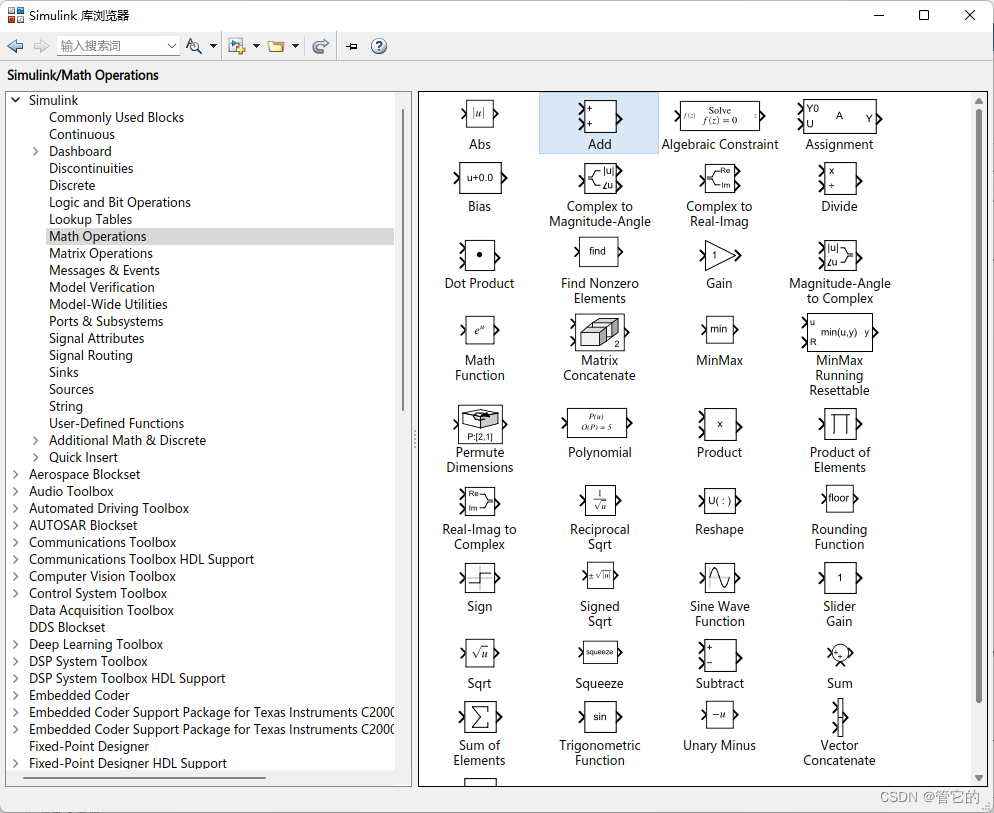Expand the Aerospace Blockset library

click(16, 475)
